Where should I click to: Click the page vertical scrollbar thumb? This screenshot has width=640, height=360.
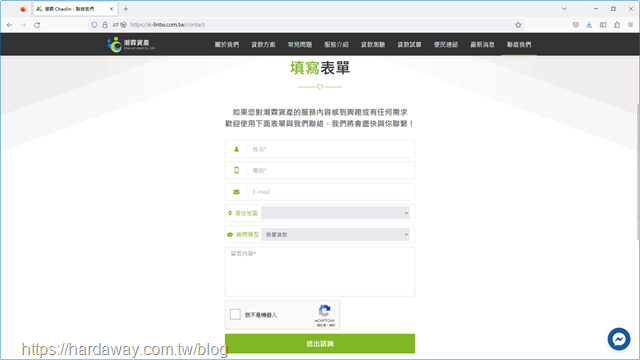638,171
